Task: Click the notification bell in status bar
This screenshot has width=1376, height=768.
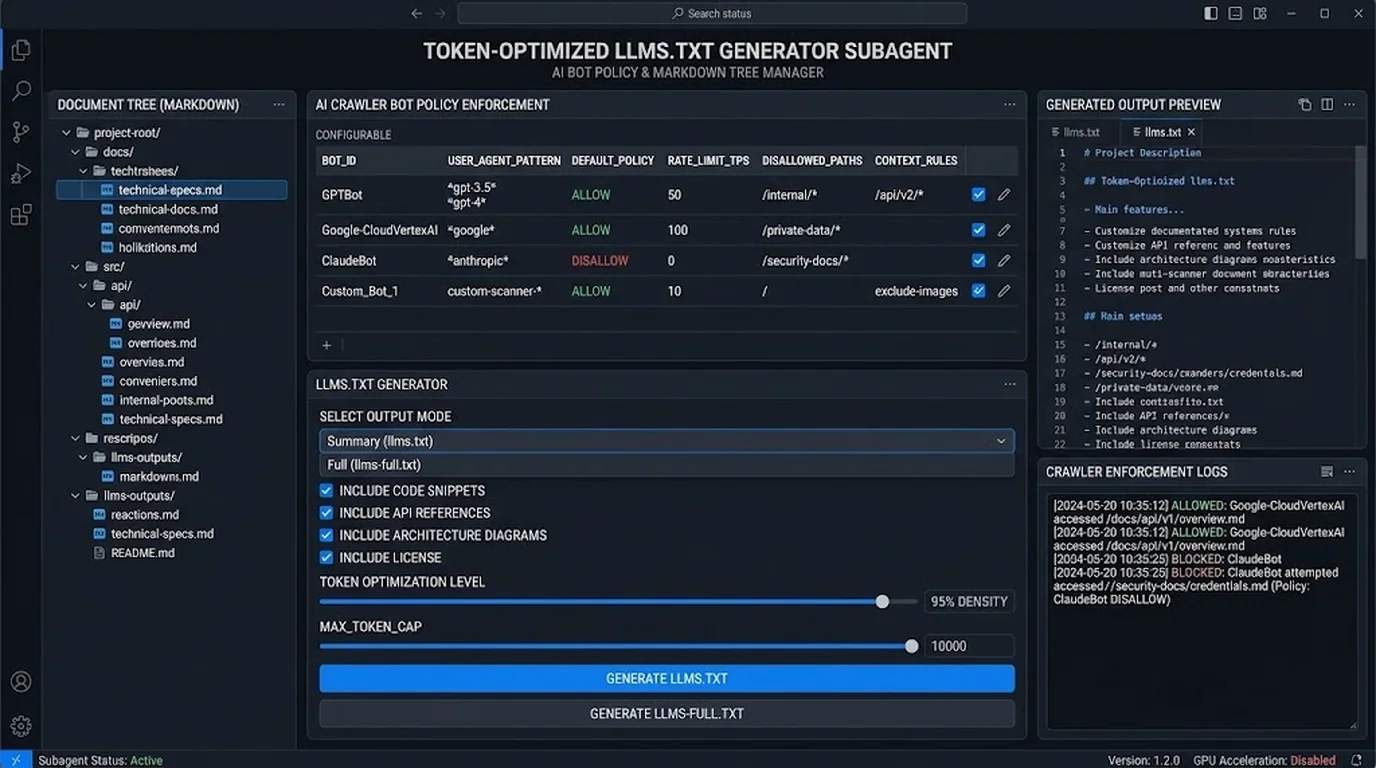Action: [x=1357, y=760]
